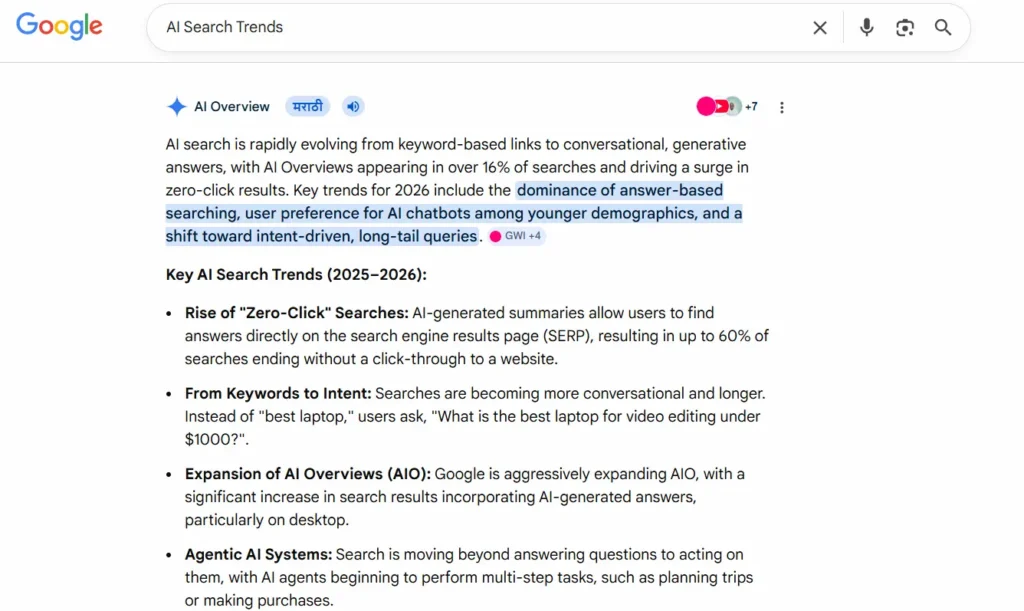Screen dimensions: 1024x611
Task: Expand the GWI +4 citation chip
Action: click(x=516, y=237)
